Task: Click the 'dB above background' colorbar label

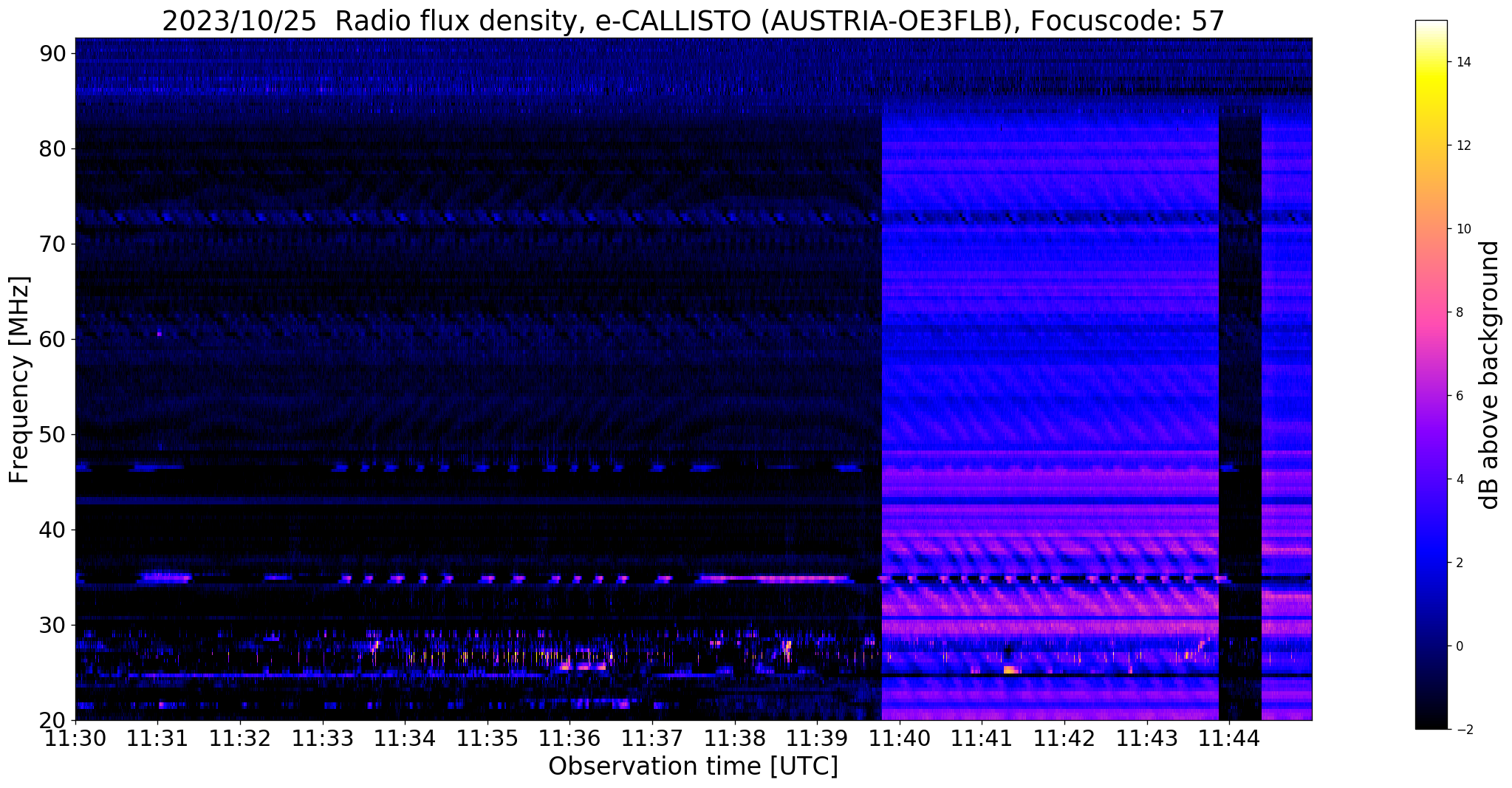Action: coord(1489,374)
